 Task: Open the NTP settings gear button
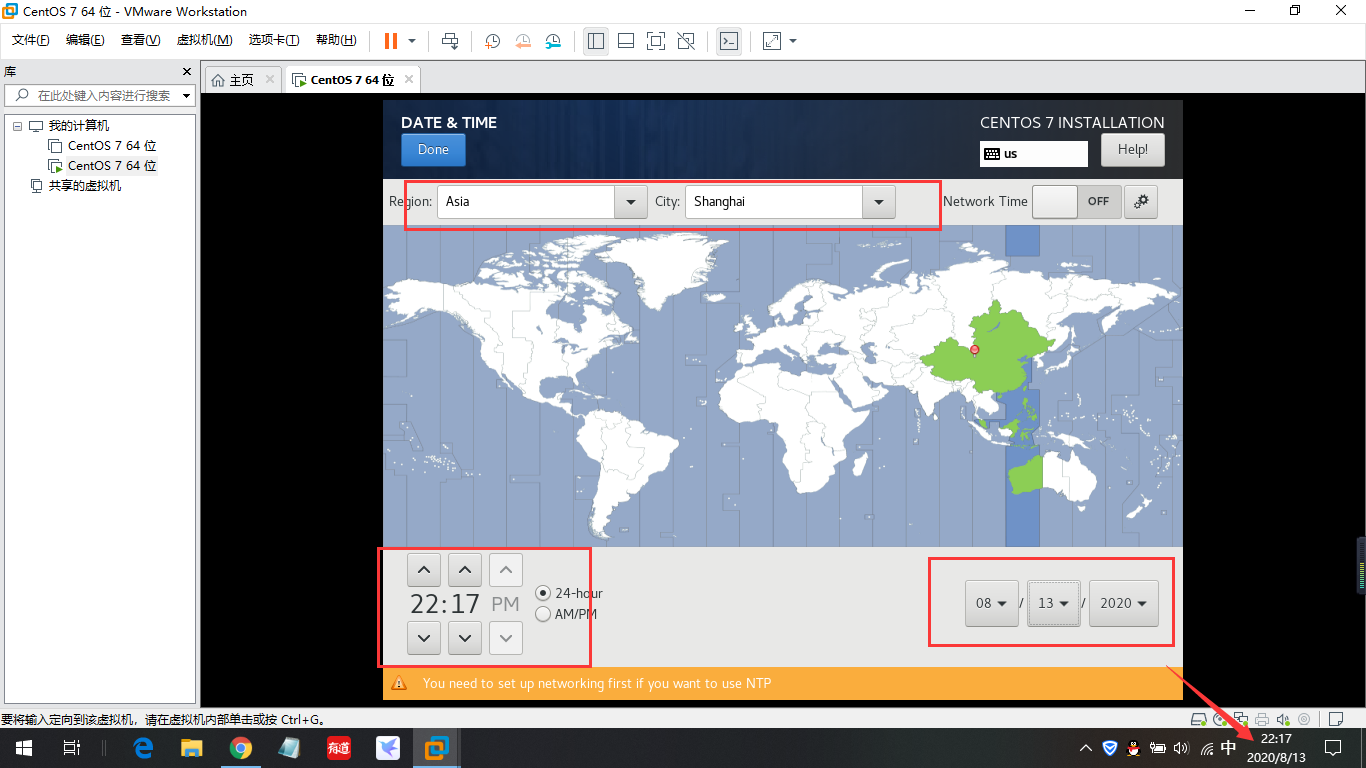(1140, 201)
